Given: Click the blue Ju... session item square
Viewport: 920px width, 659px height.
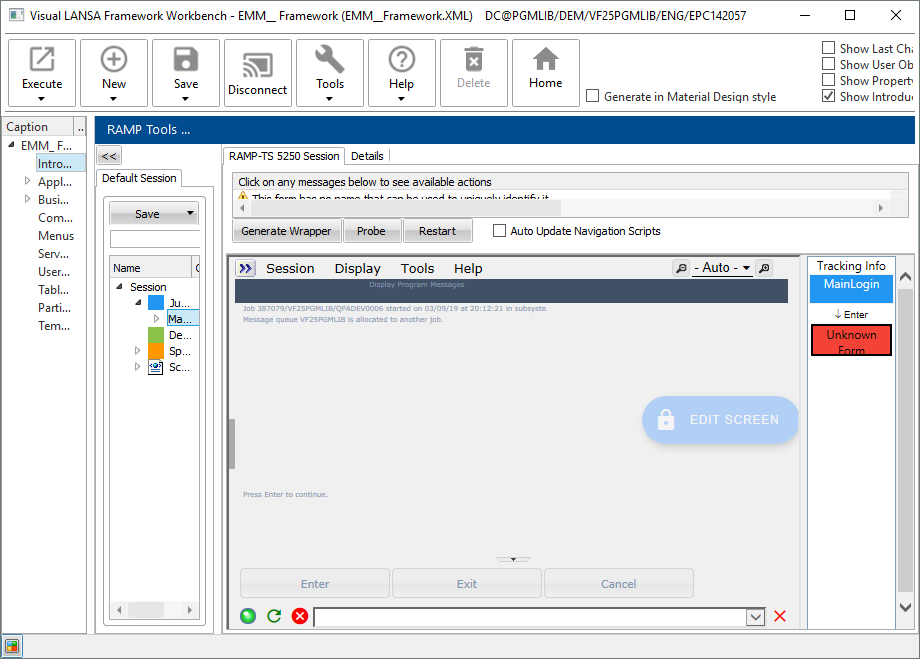Looking at the screenshot, I should tap(156, 303).
